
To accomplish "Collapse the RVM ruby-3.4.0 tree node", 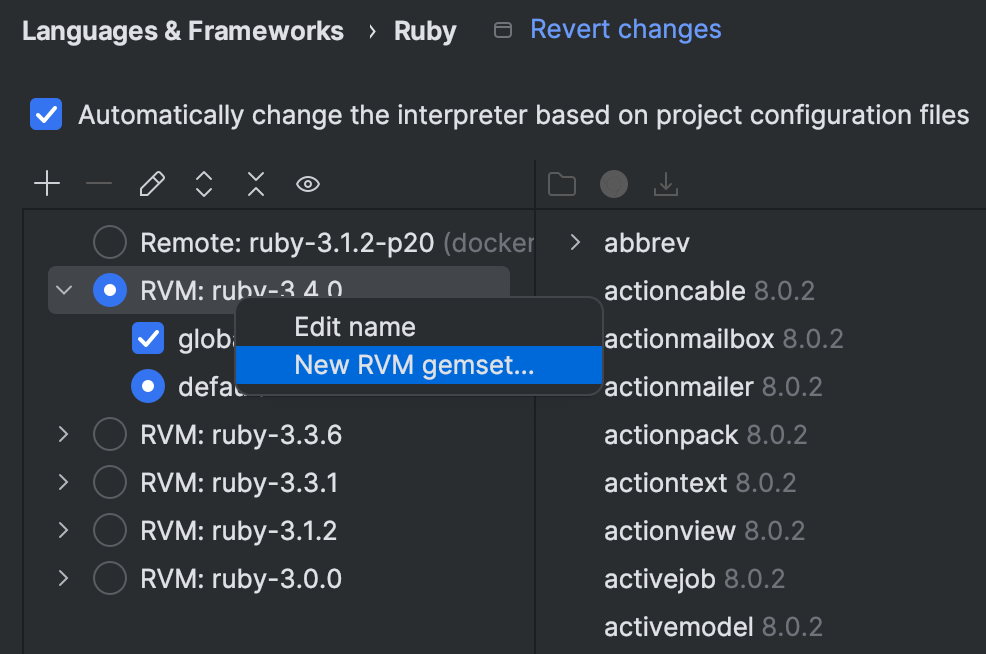I will click(x=64, y=290).
